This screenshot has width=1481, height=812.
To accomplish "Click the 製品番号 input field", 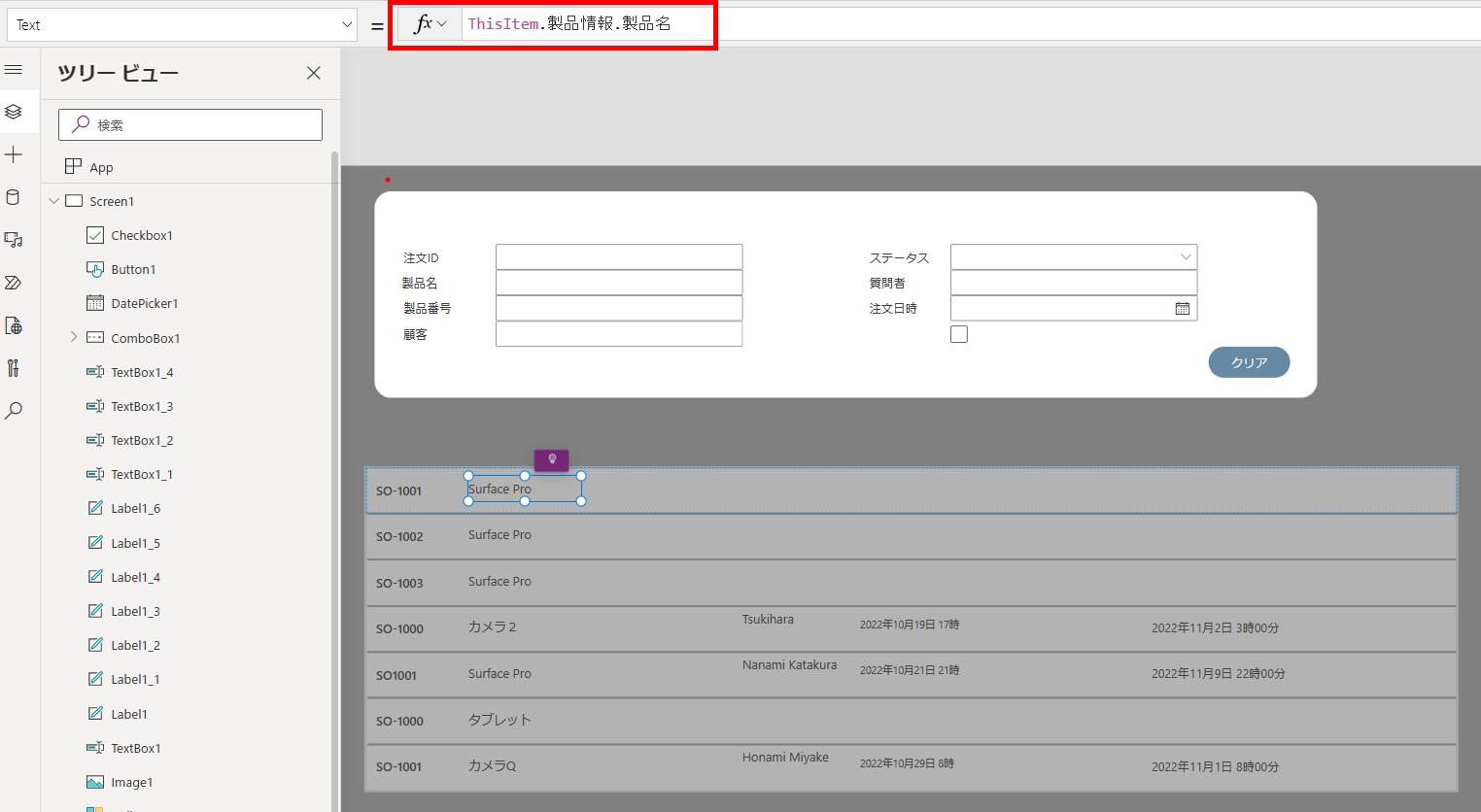I will click(x=619, y=308).
